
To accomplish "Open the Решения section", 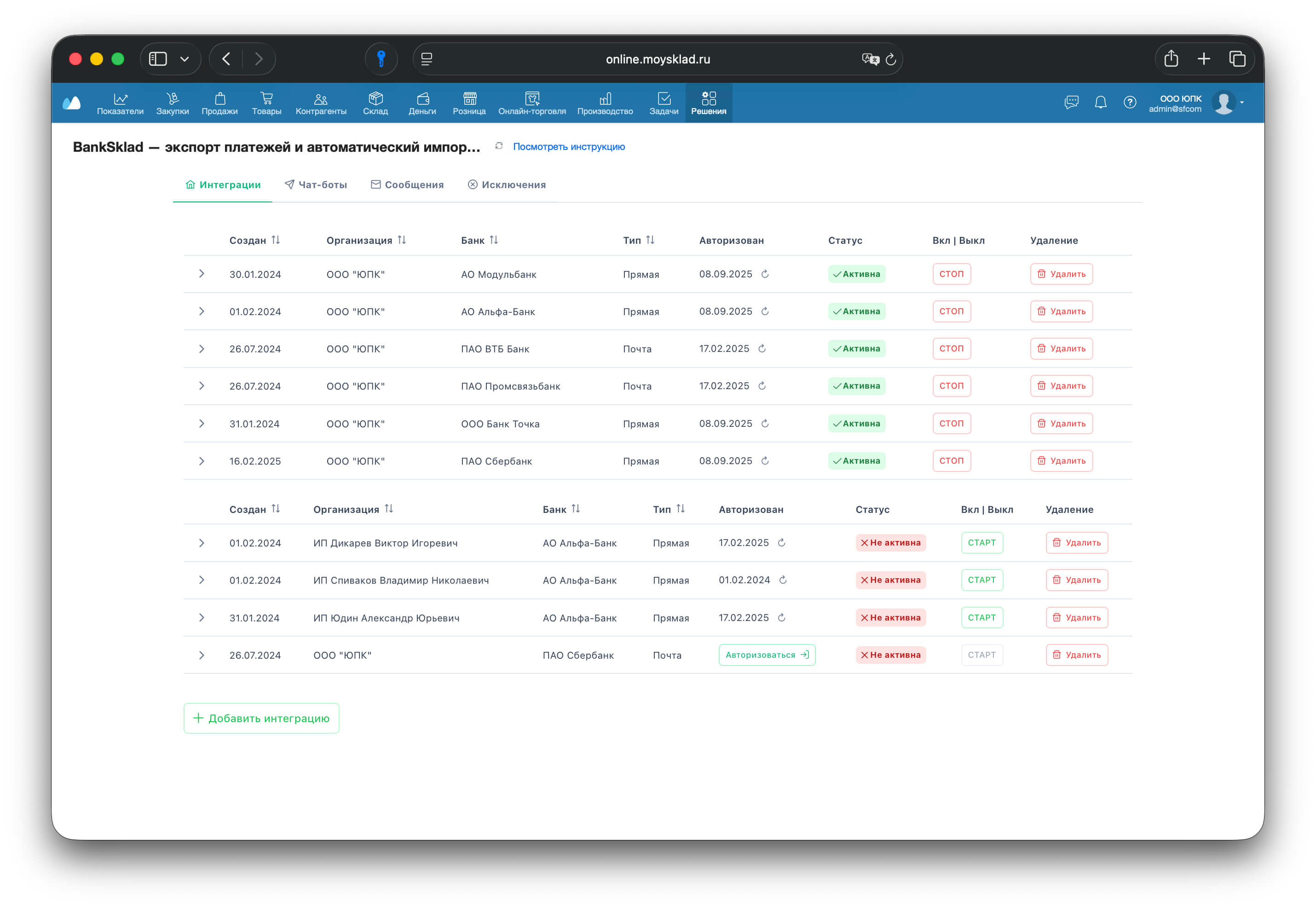I will [708, 103].
